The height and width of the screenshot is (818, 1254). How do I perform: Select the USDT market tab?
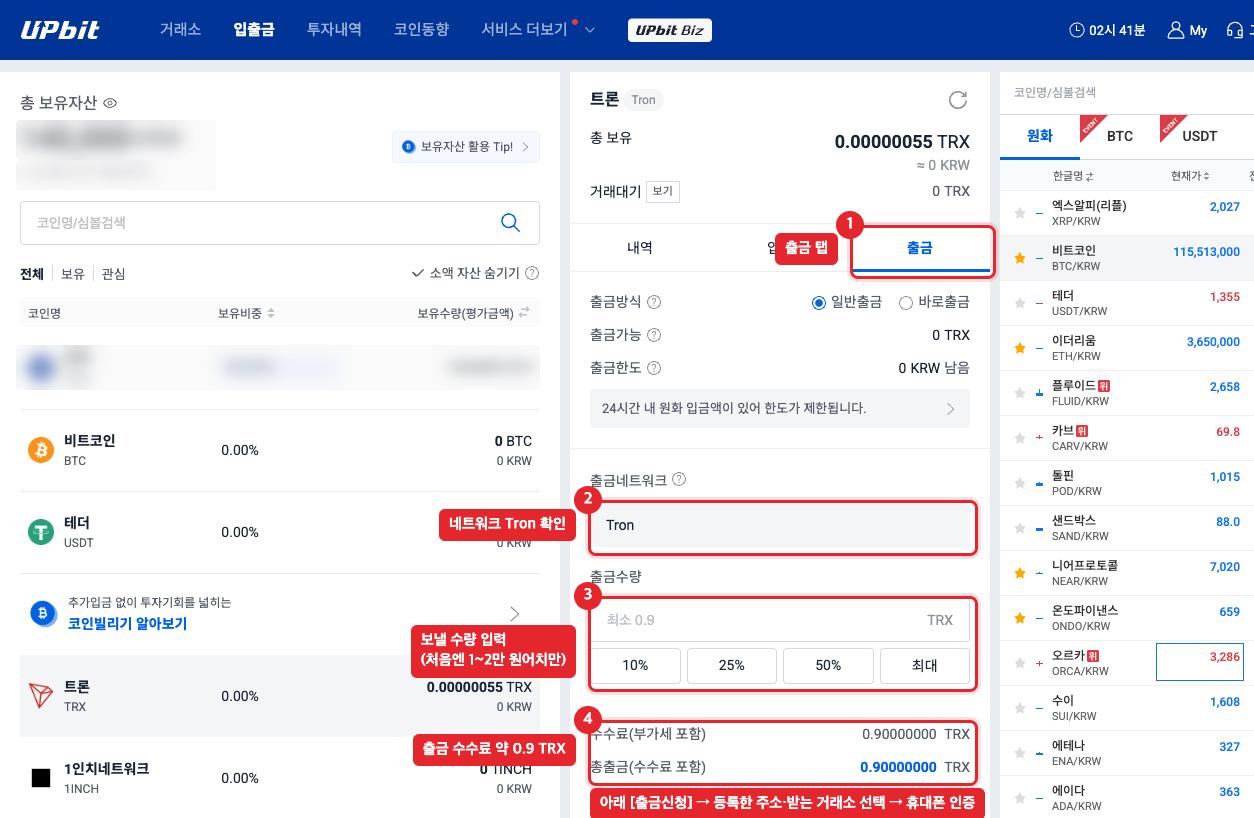click(x=1200, y=136)
